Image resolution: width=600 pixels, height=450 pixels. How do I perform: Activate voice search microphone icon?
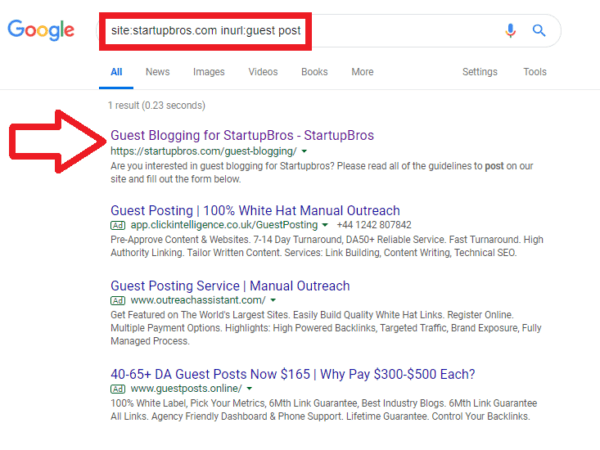(x=510, y=30)
